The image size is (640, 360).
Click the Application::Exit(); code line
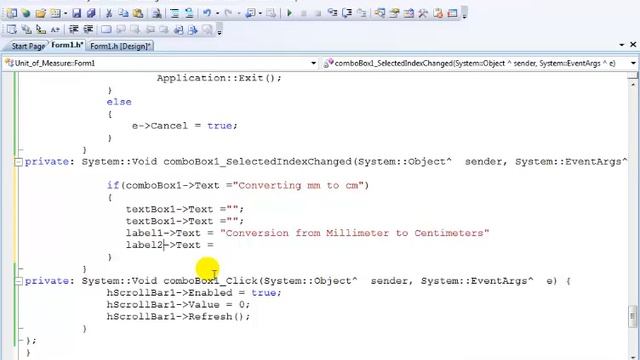tap(219, 78)
